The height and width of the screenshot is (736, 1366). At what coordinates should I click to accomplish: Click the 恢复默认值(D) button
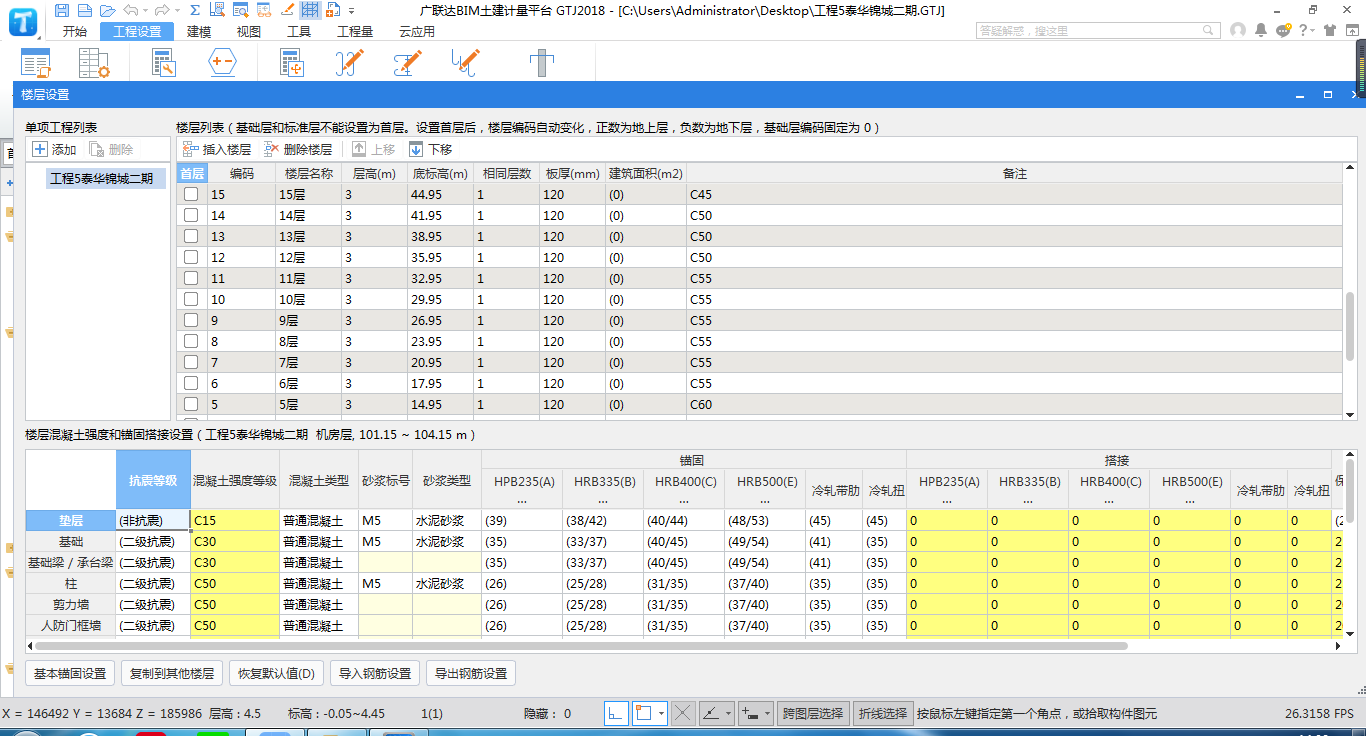pyautogui.click(x=276, y=673)
